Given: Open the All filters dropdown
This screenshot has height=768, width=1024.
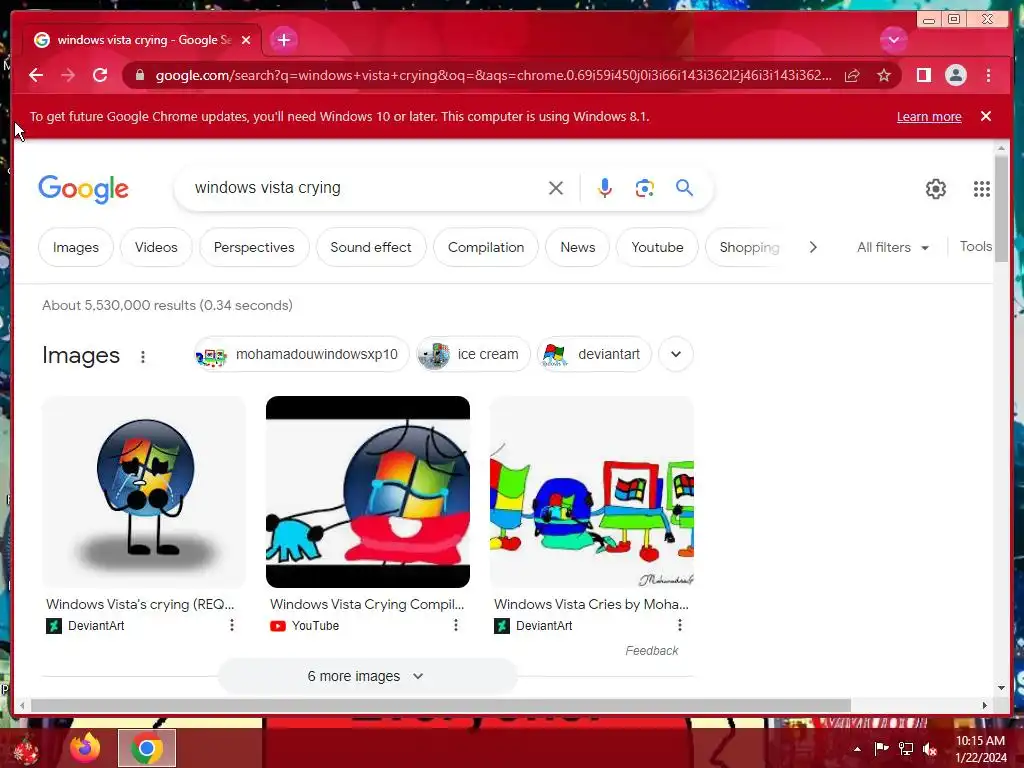Looking at the screenshot, I should (892, 248).
